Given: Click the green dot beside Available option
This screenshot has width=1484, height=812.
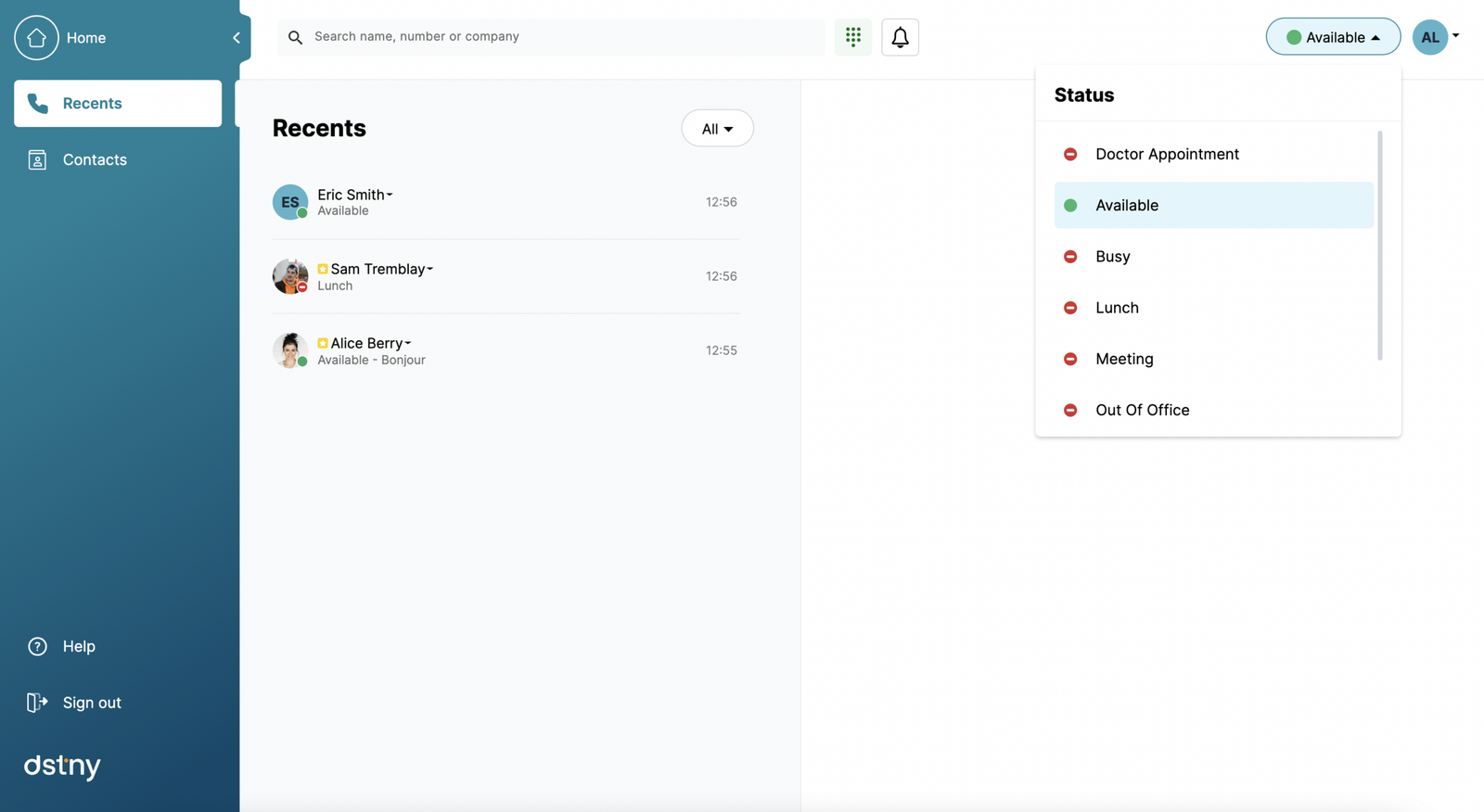Looking at the screenshot, I should (x=1070, y=205).
